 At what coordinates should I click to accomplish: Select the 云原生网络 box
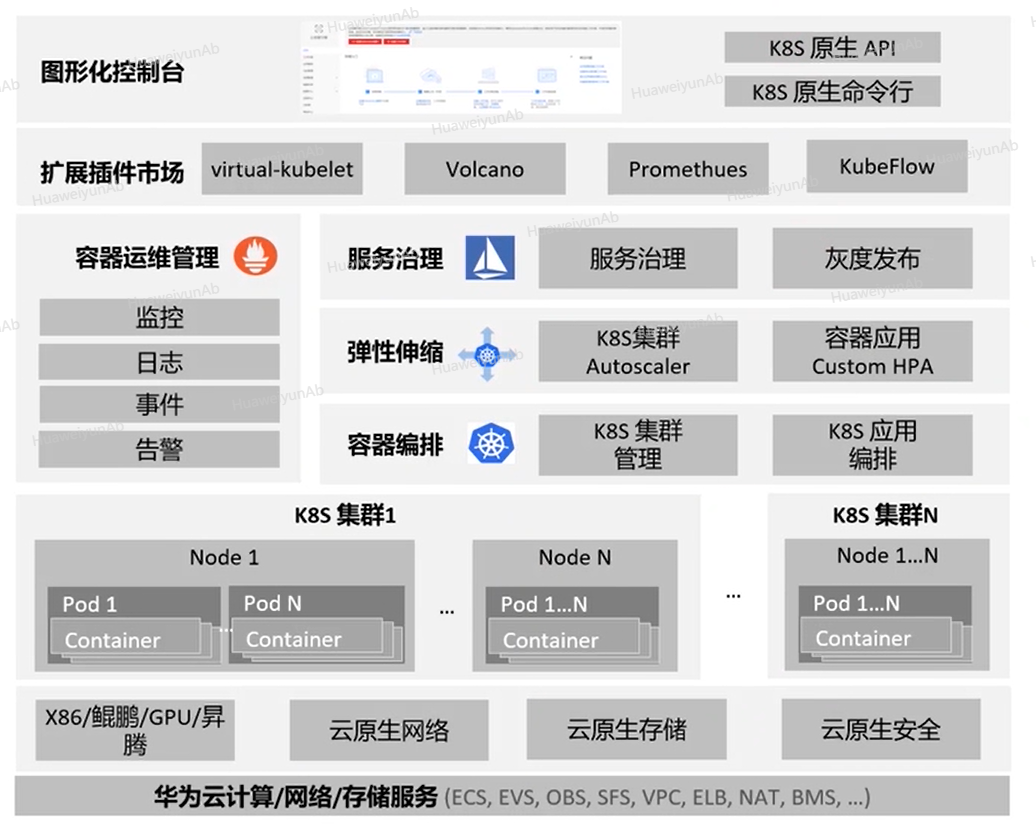pyautogui.click(x=389, y=730)
